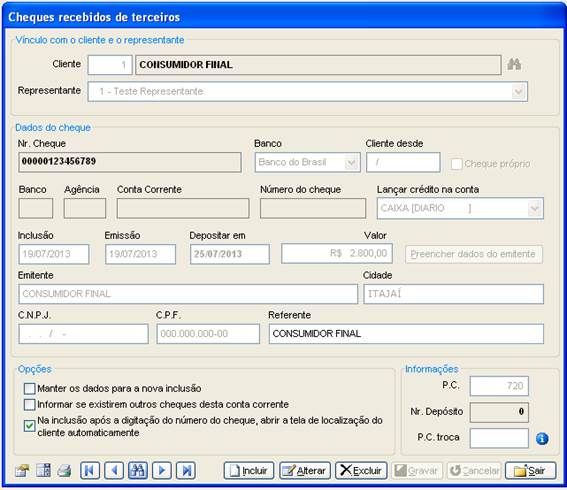
Task: Click the Cliente desde date field
Action: tap(403, 162)
